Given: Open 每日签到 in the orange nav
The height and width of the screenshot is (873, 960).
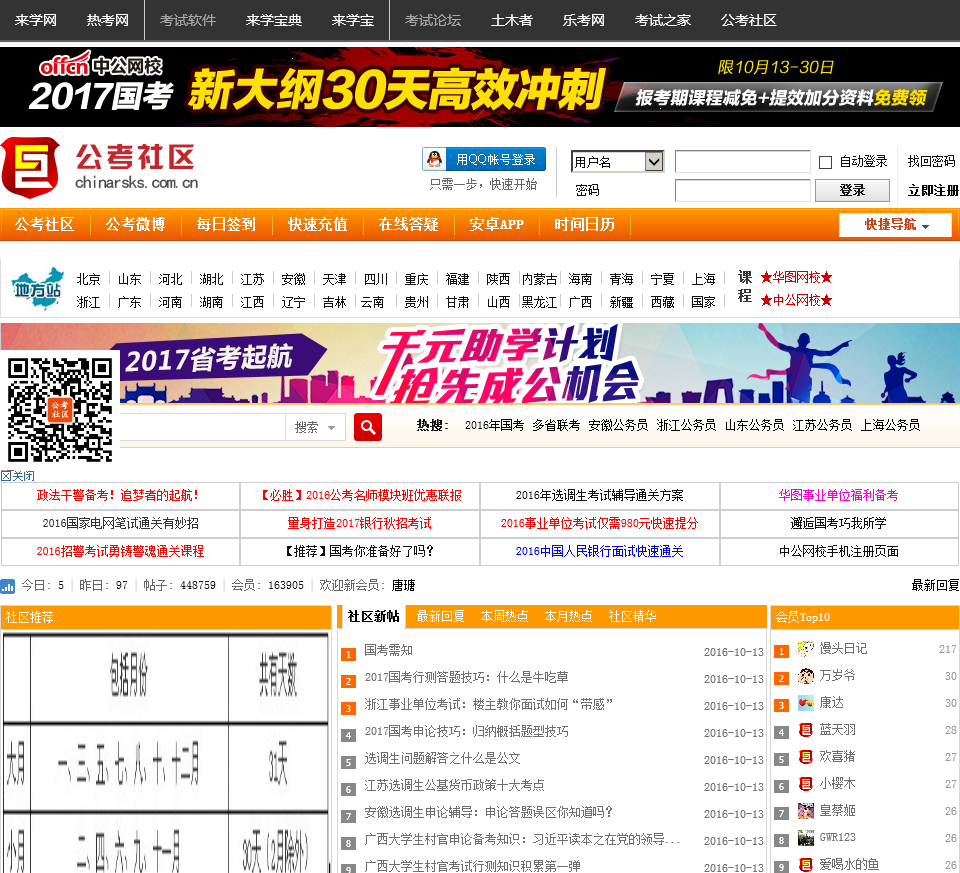Looking at the screenshot, I should [x=226, y=225].
